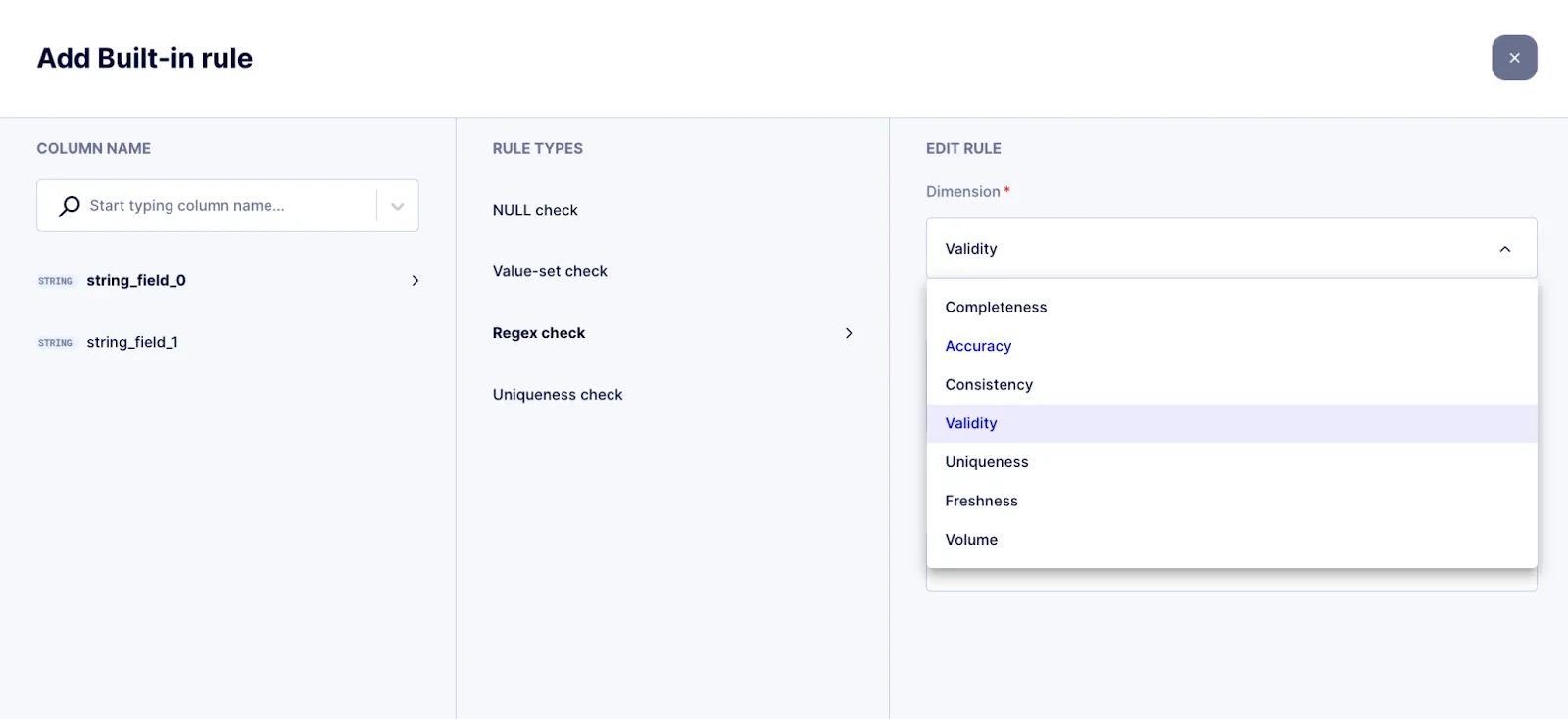Select Volume dimension option
Viewport: 1568px width, 719px height.
tap(1232, 539)
